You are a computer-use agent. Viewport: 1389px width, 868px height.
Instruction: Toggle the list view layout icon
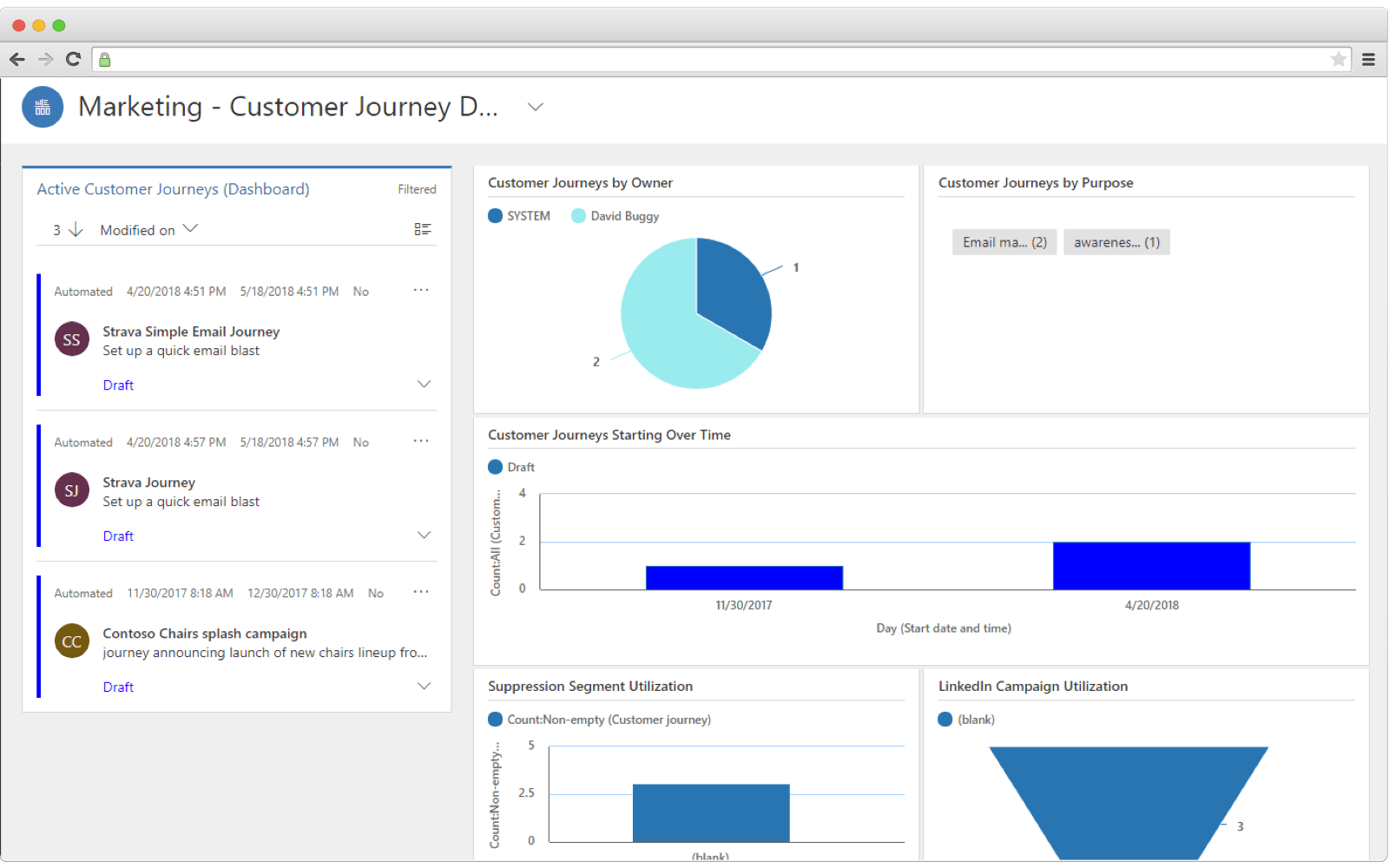[423, 229]
